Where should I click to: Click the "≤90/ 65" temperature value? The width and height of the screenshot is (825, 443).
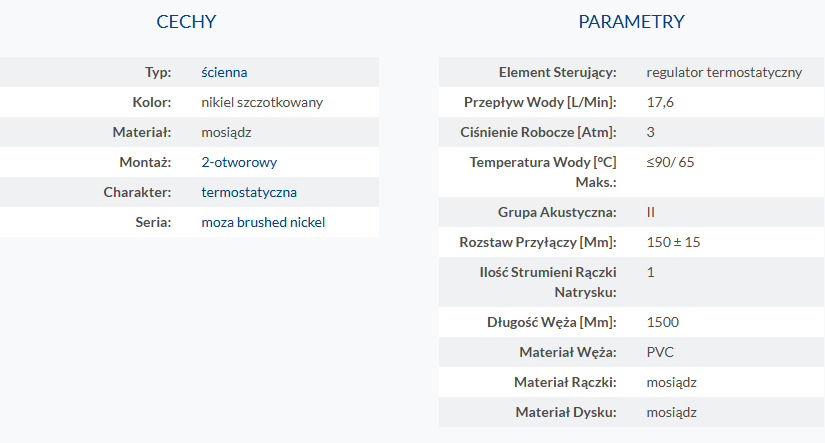(670, 162)
